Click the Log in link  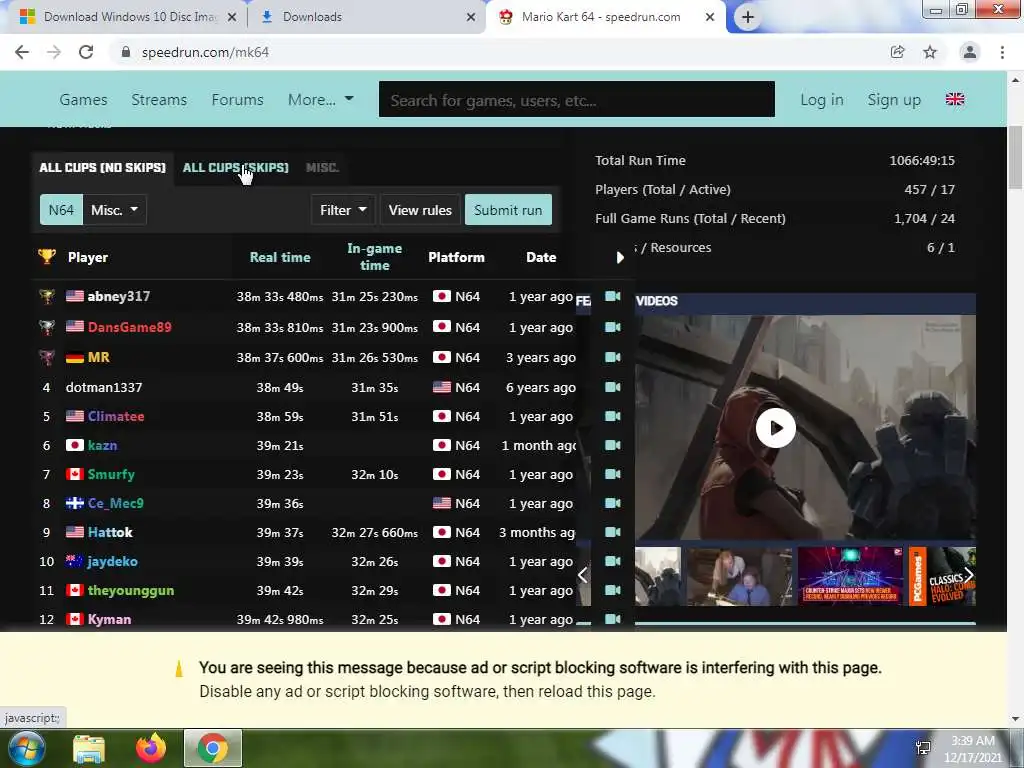[x=822, y=100]
